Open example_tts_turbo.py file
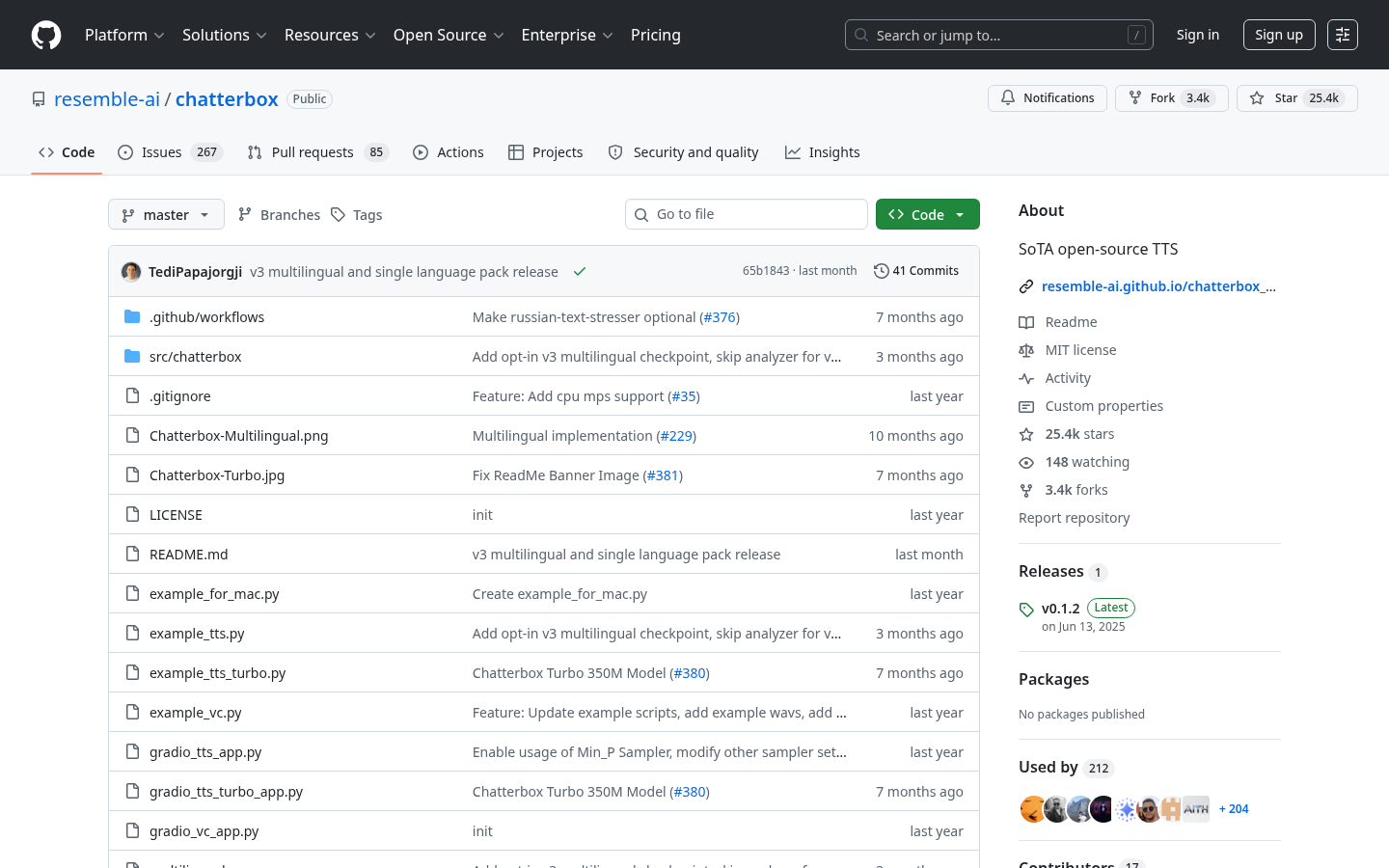 (218, 672)
